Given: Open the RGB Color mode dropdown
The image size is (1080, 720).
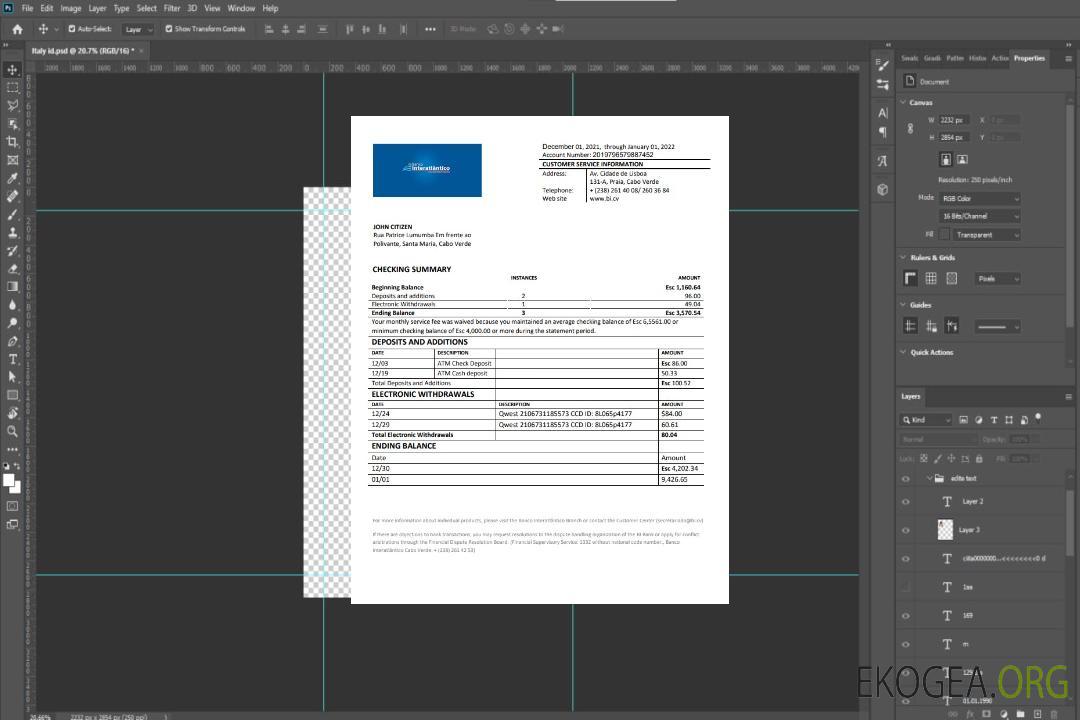Looking at the screenshot, I should pos(980,198).
